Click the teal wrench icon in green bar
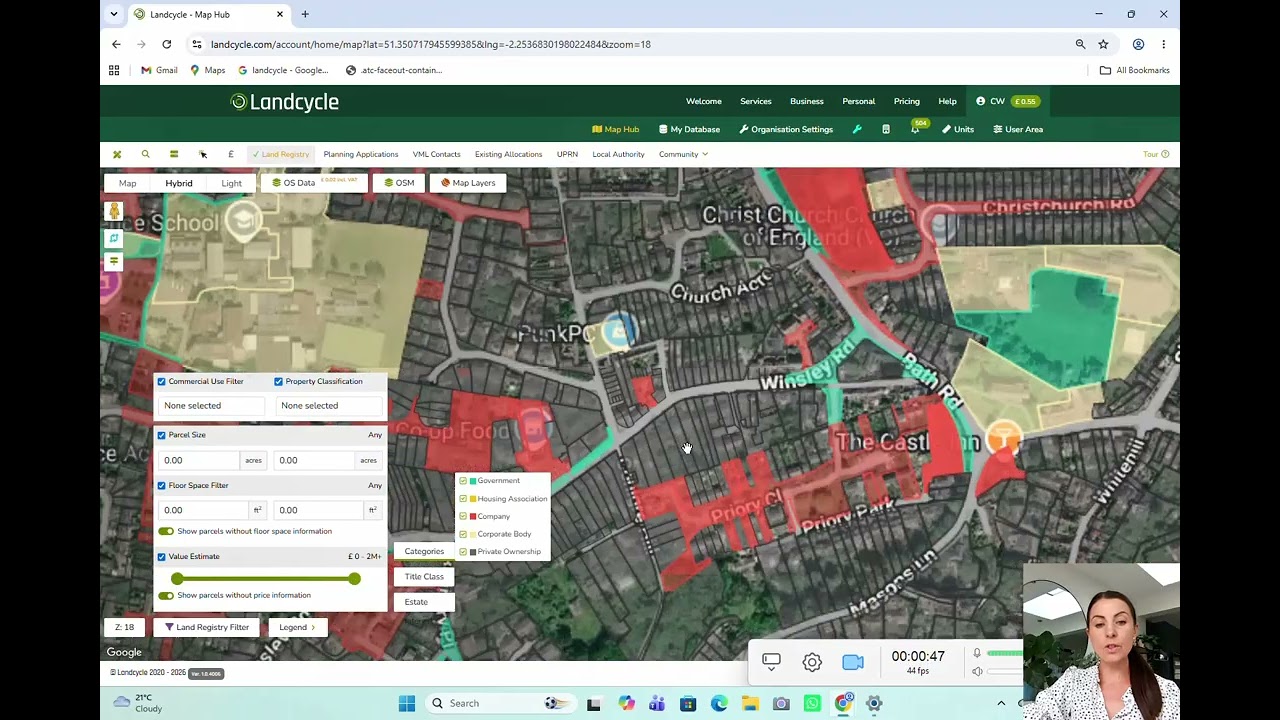 click(x=857, y=129)
